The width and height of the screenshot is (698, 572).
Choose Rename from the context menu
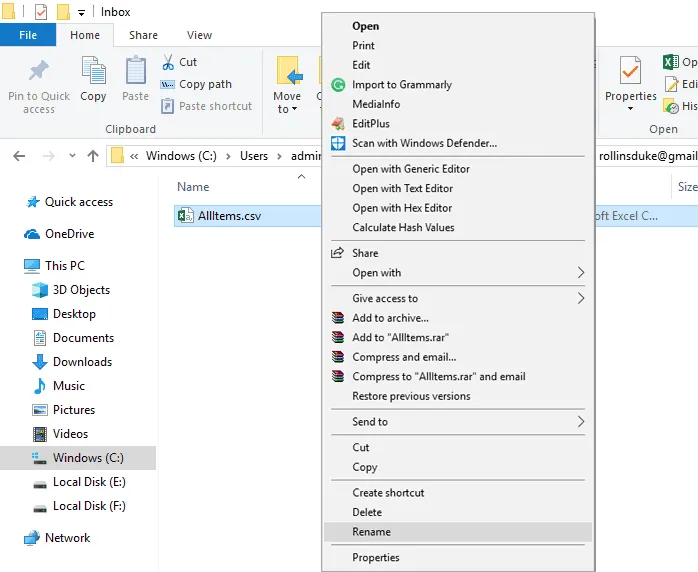click(x=371, y=532)
